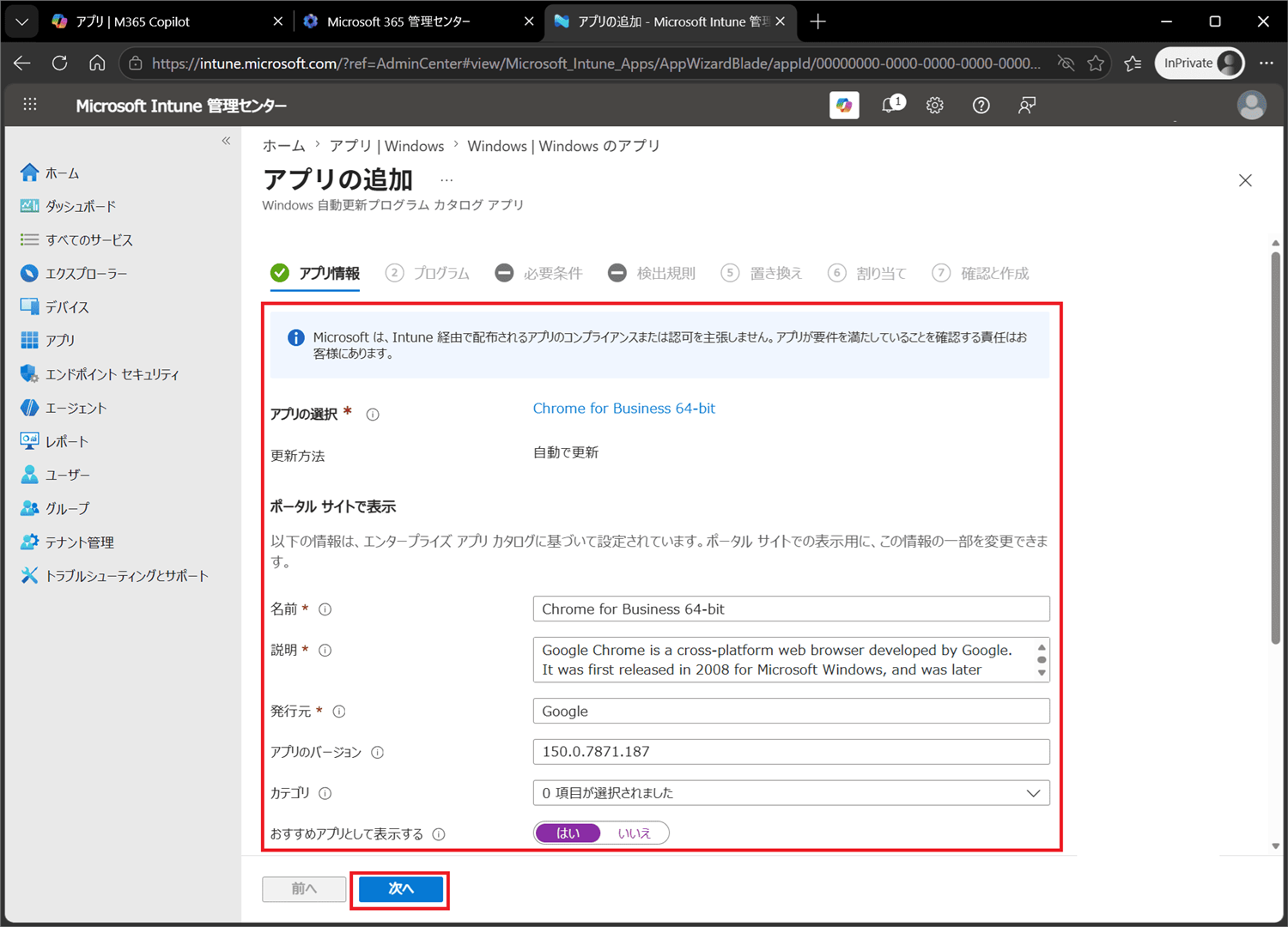Open the Copilot icon in Intune header
Screen dimensions: 1288x927
[x=844, y=105]
